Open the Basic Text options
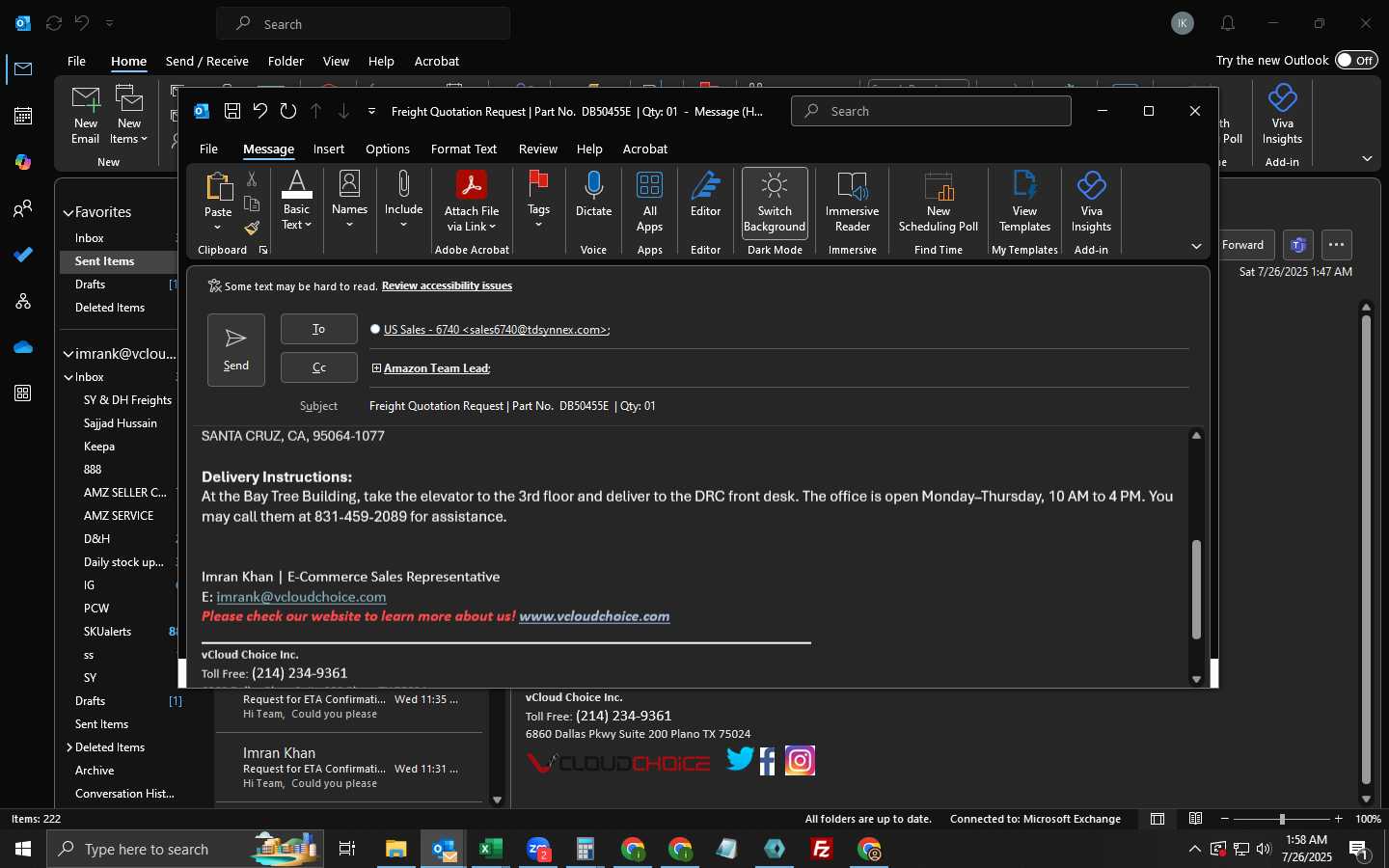 296,201
